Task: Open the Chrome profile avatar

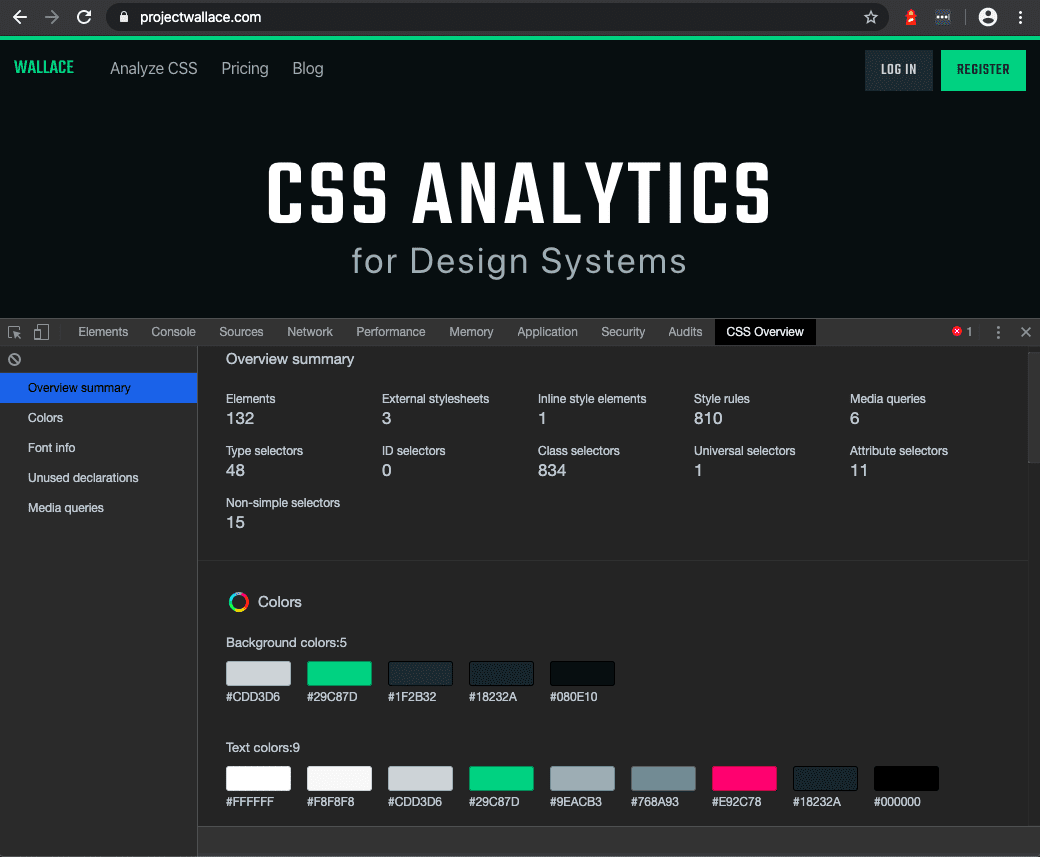Action: point(988,17)
